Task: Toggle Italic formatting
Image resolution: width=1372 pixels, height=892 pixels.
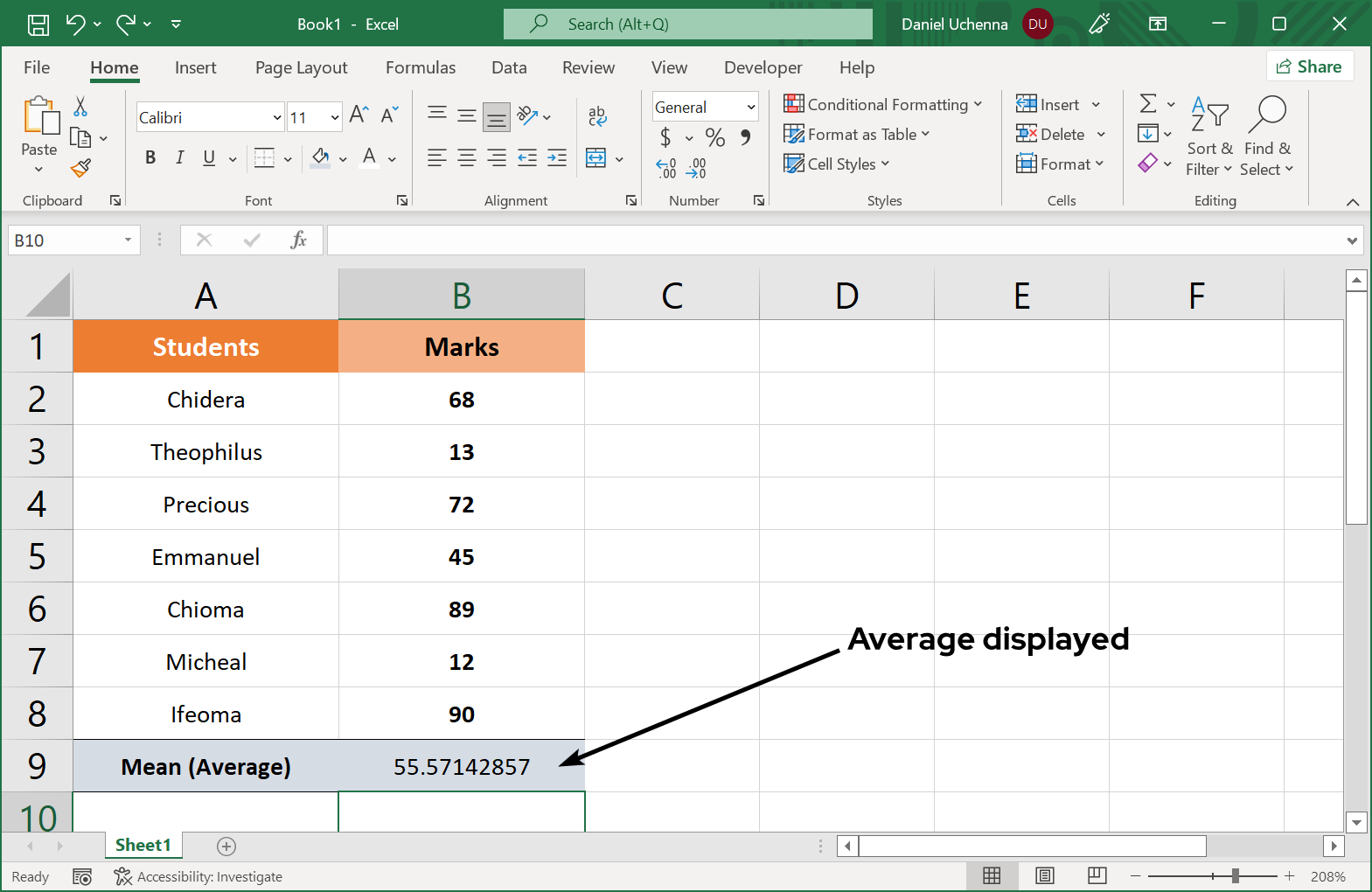Action: [x=179, y=157]
